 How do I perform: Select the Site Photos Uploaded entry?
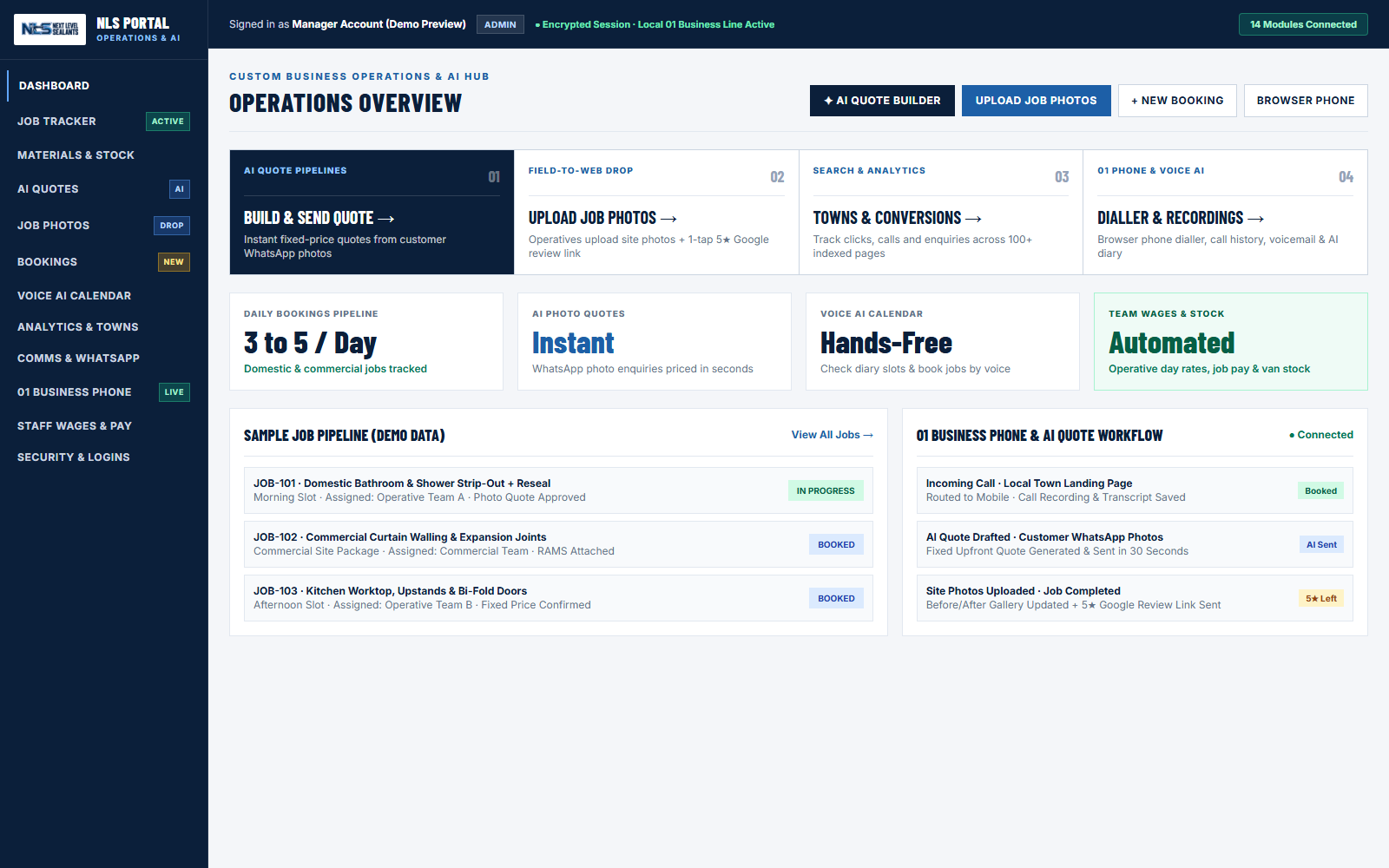pyautogui.click(x=1135, y=598)
